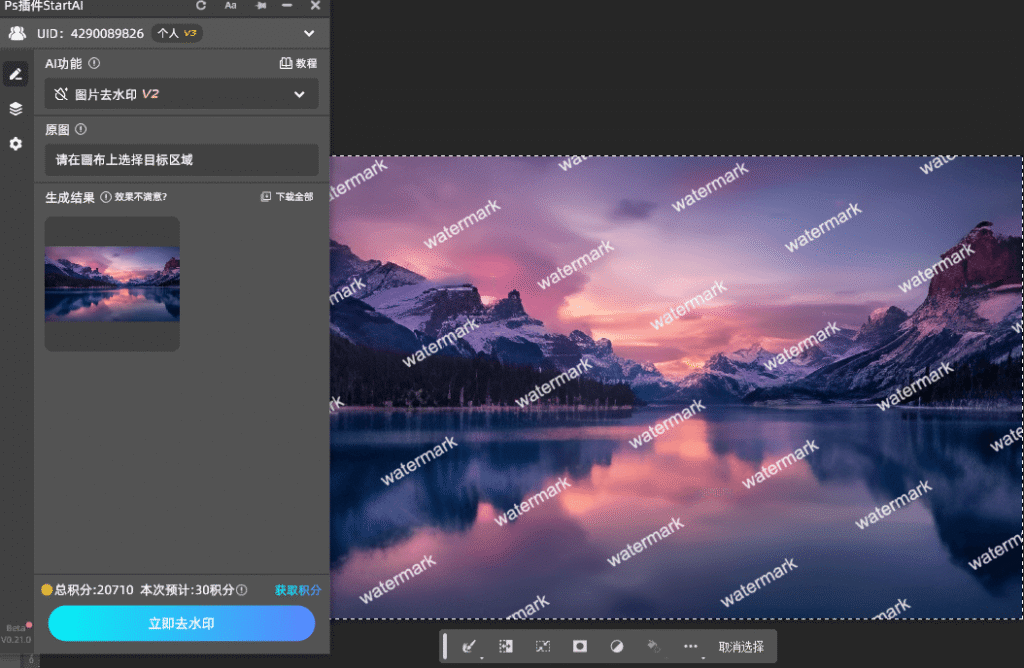
Task: Click the mask icon in bottom toolbar
Action: [x=579, y=647]
